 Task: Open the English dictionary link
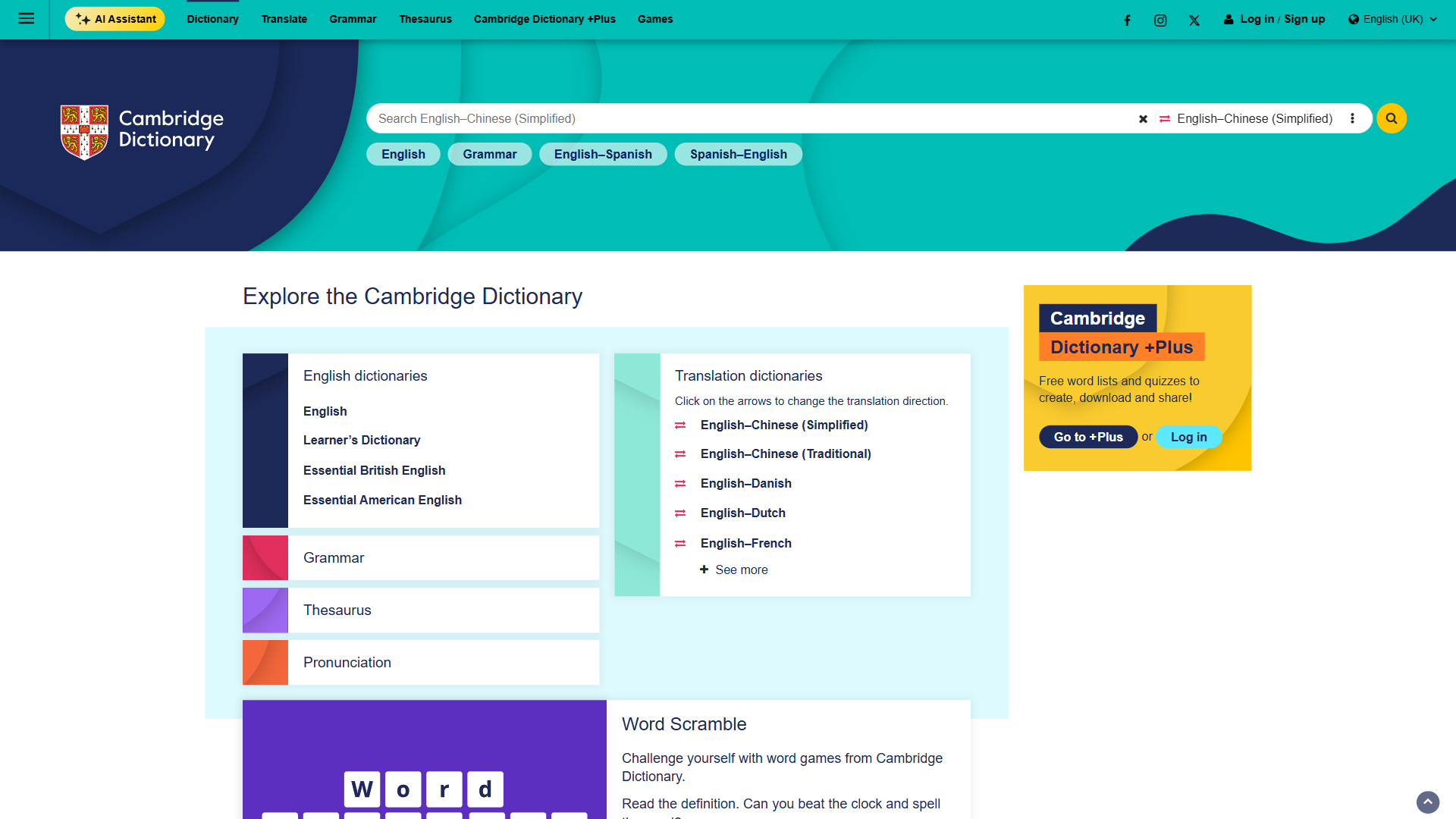(x=325, y=411)
